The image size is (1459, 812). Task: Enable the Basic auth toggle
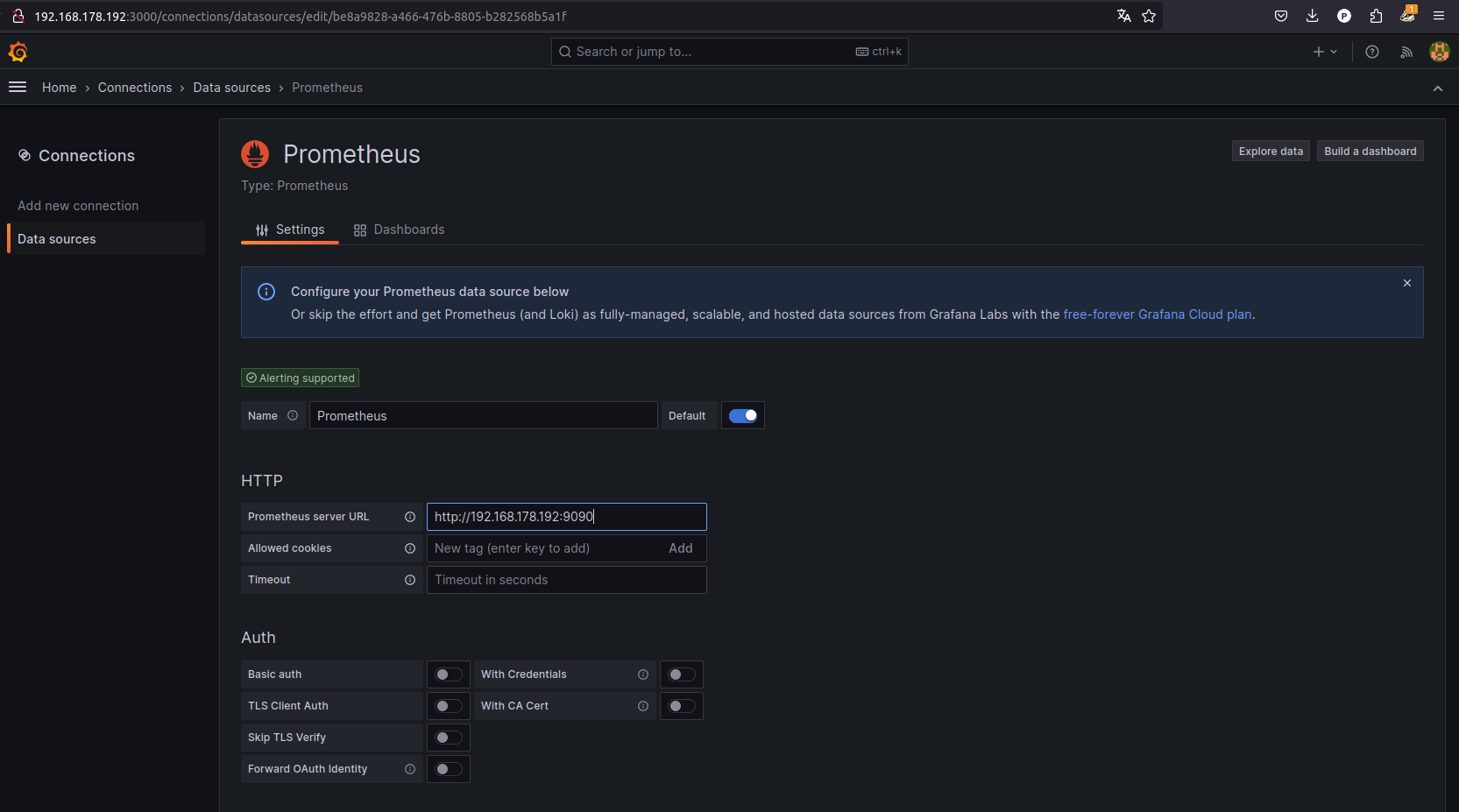[449, 674]
